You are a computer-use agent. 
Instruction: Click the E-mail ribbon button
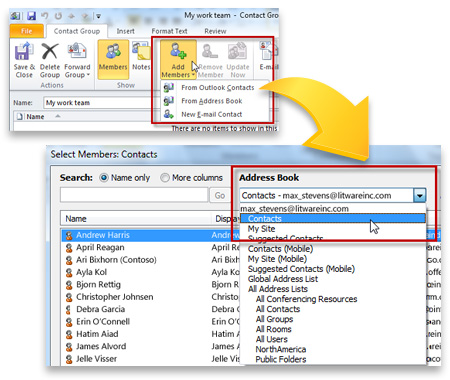coord(268,57)
